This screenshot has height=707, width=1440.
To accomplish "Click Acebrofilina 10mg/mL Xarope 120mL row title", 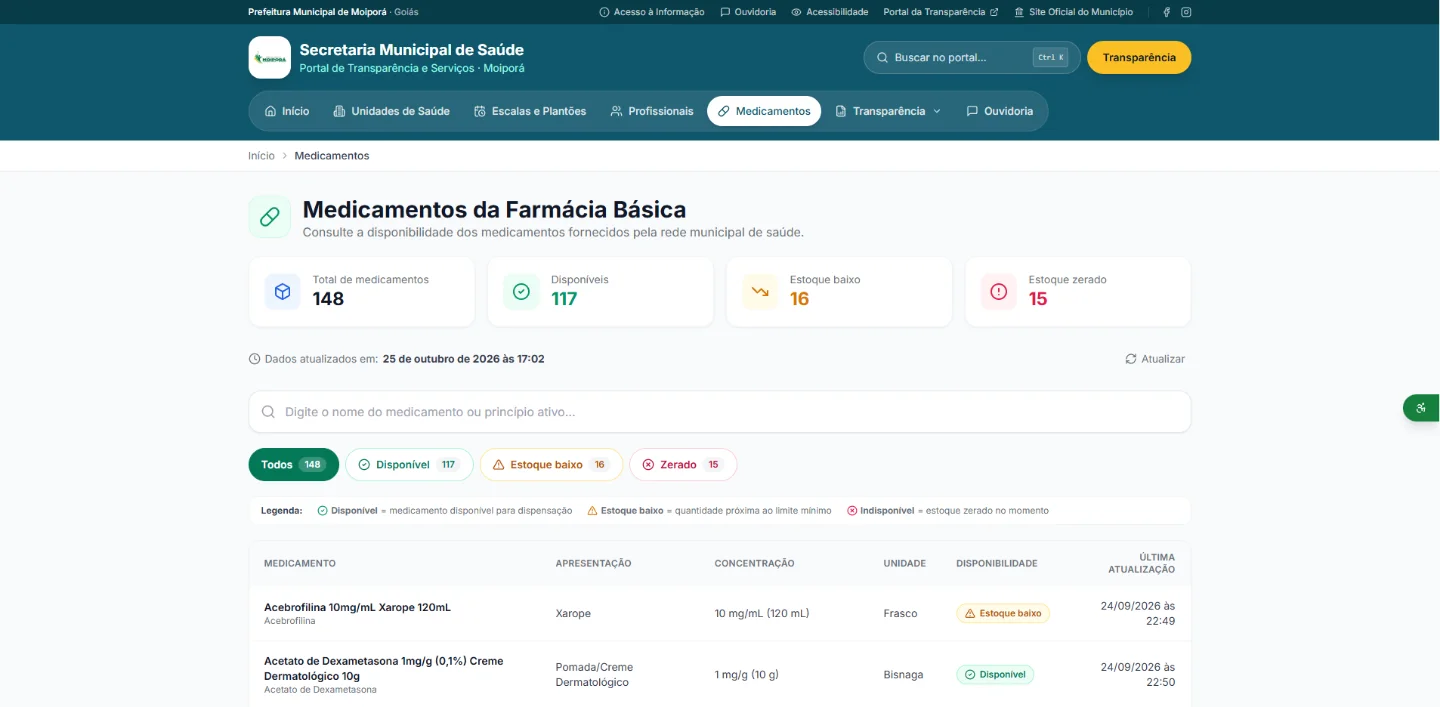I will tap(357, 607).
